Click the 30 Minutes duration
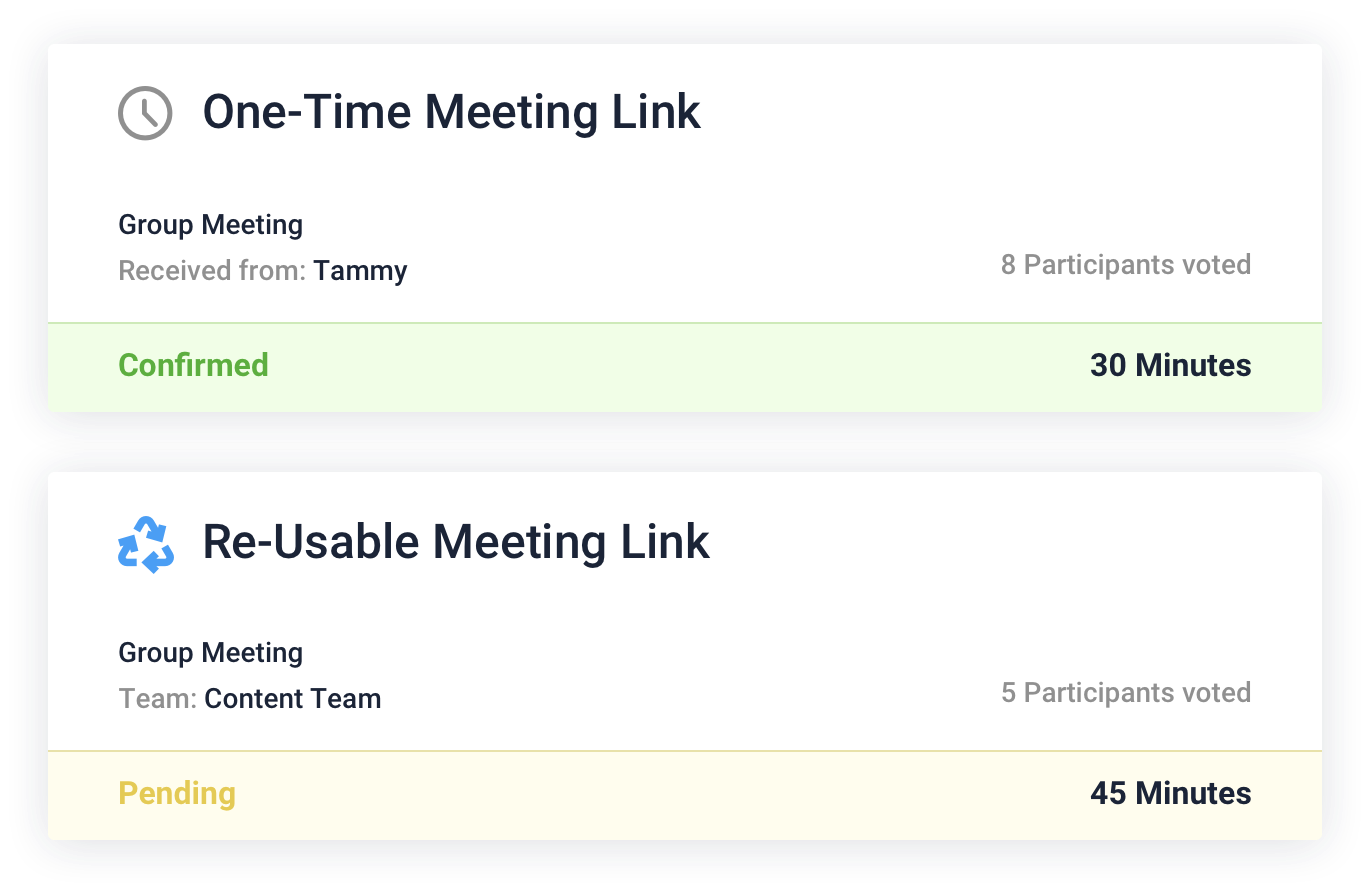Viewport: 1370px width, 892px height. click(x=1170, y=365)
